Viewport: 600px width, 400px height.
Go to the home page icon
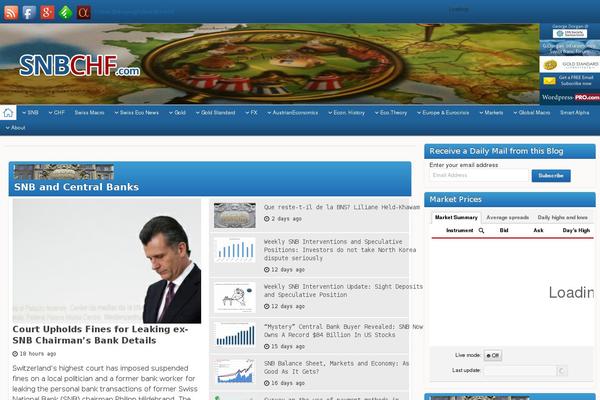pos(8,113)
